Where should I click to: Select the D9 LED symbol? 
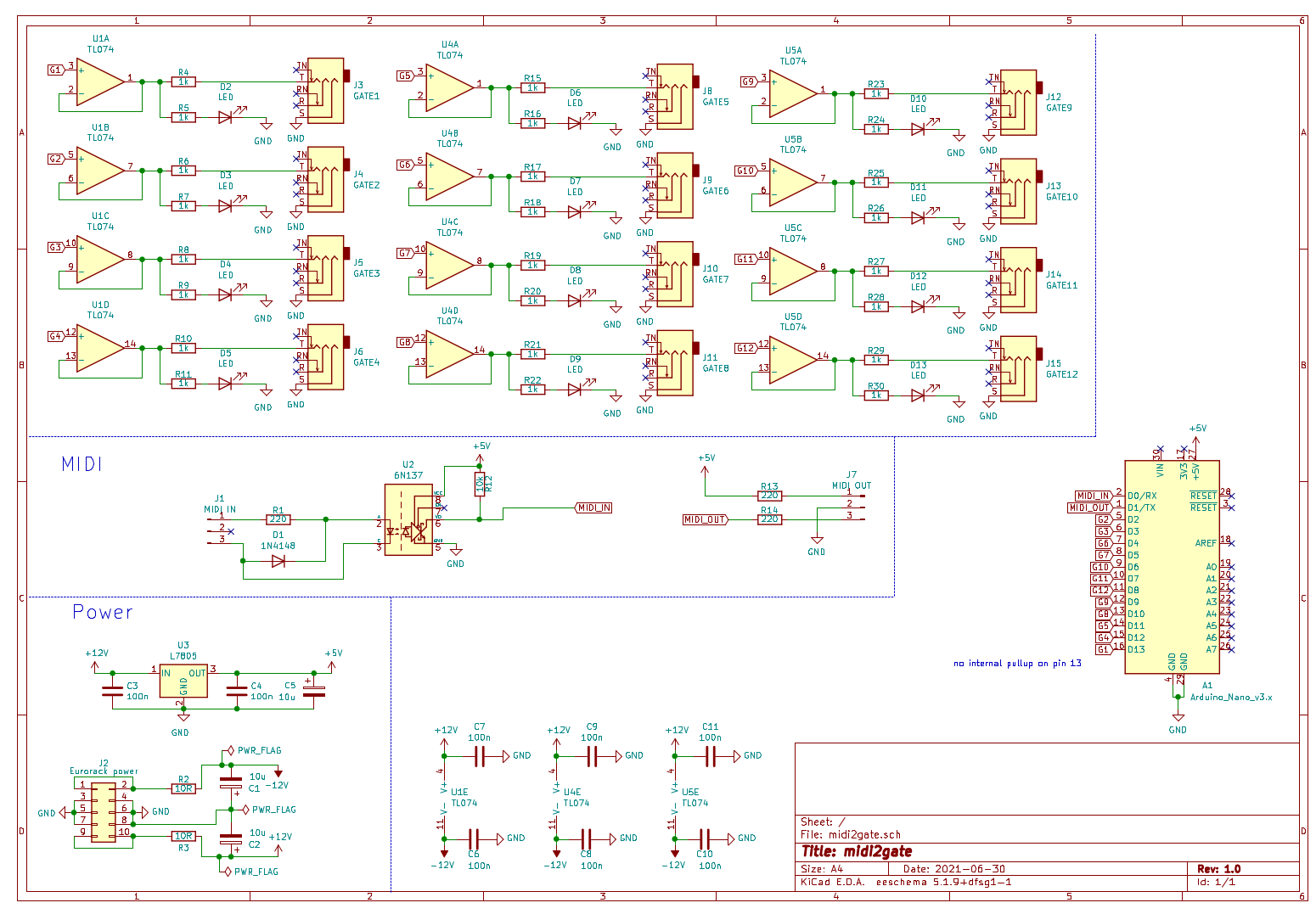tap(576, 389)
